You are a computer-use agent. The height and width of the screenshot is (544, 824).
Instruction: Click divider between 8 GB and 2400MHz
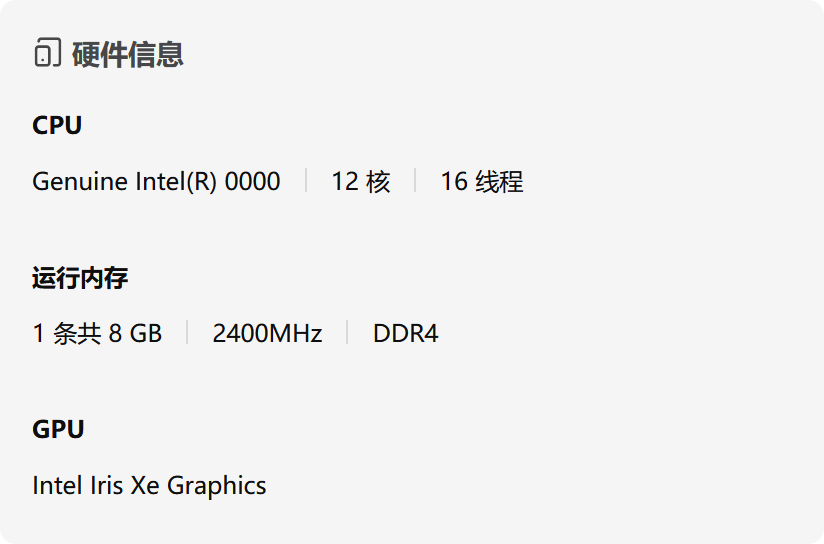coord(187,333)
